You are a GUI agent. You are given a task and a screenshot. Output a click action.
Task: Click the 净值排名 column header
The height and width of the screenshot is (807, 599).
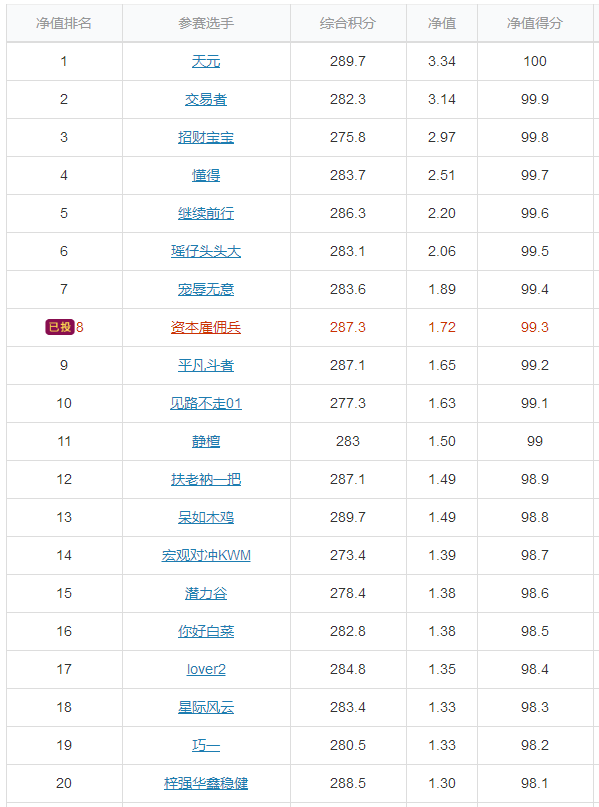click(64, 23)
